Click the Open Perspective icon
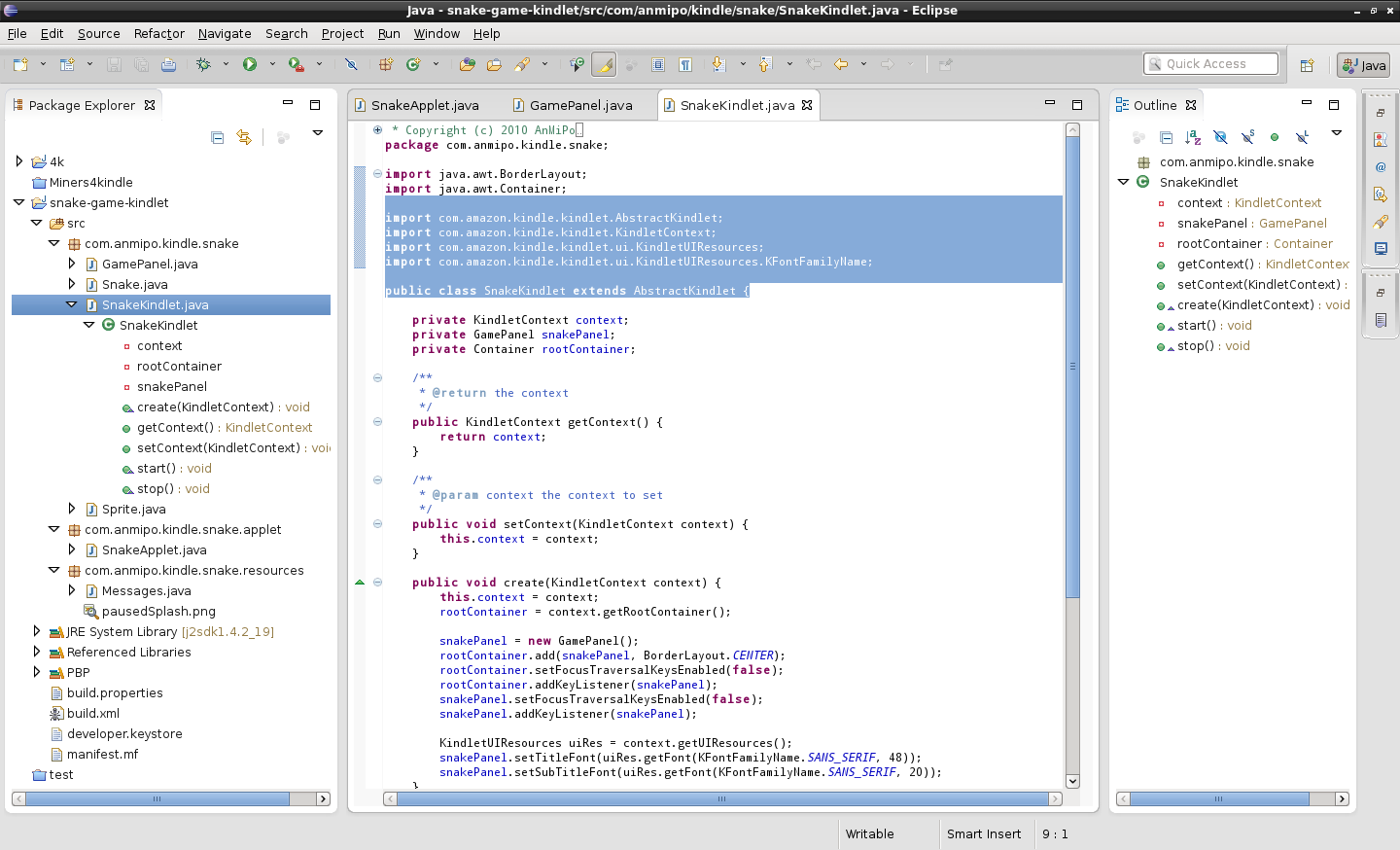Image resolution: width=1400 pixels, height=850 pixels. 1307,65
